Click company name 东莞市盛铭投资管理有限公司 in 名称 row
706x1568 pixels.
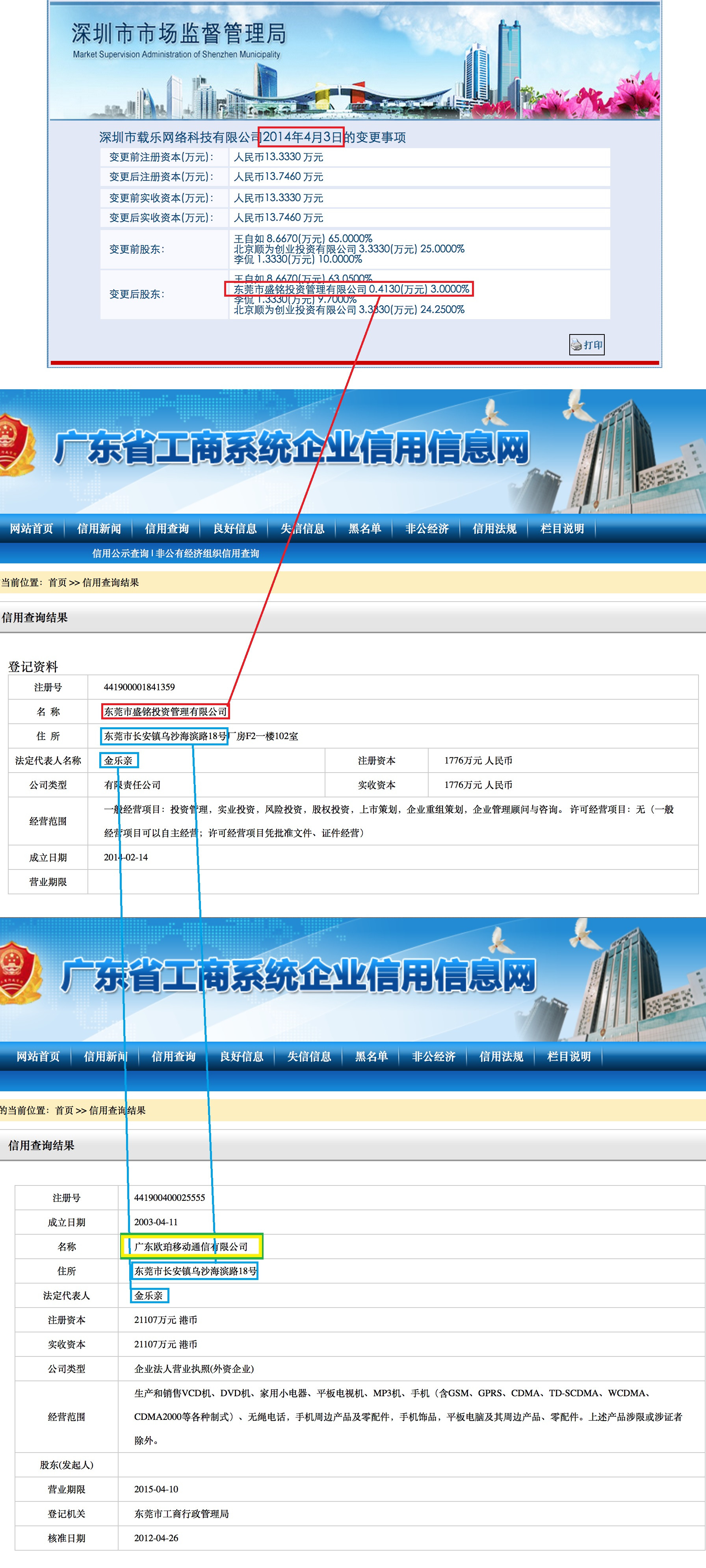point(165,712)
